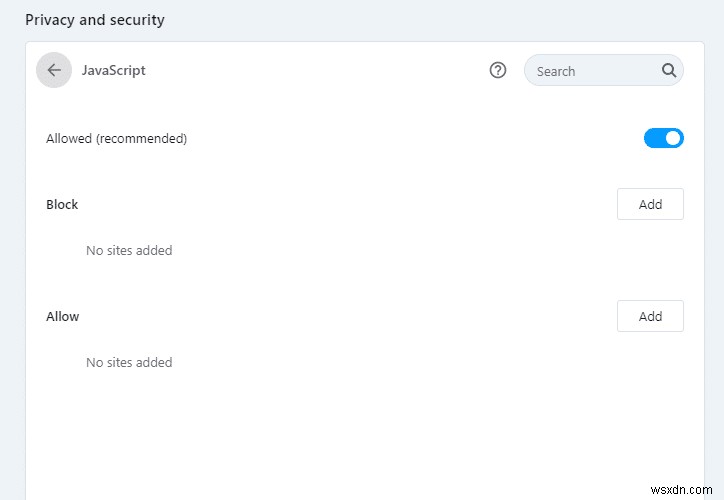Click the Privacy and security heading
724x500 pixels.
point(95,20)
